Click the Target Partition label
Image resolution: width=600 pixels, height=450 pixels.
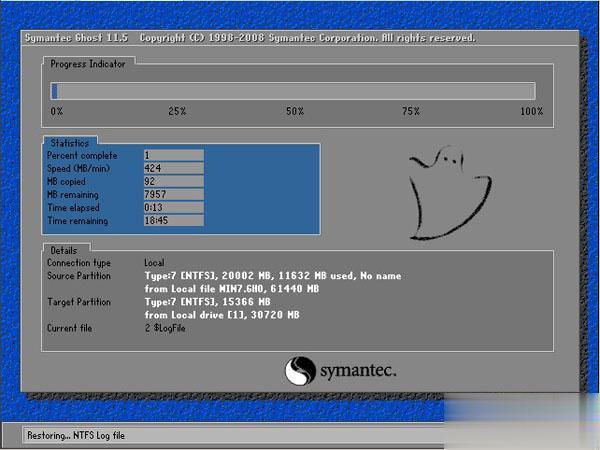79,302
